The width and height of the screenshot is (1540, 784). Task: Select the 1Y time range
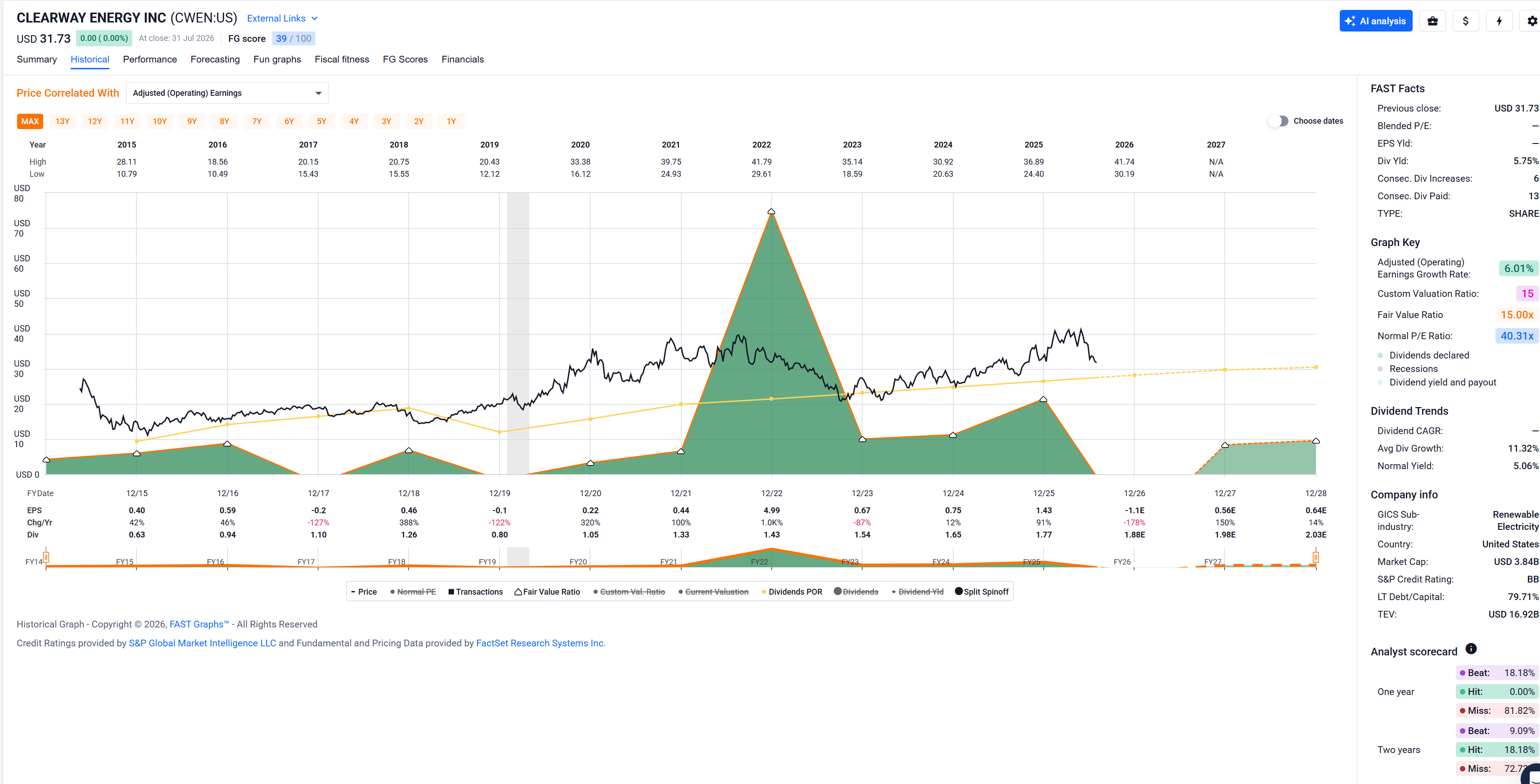(451, 121)
